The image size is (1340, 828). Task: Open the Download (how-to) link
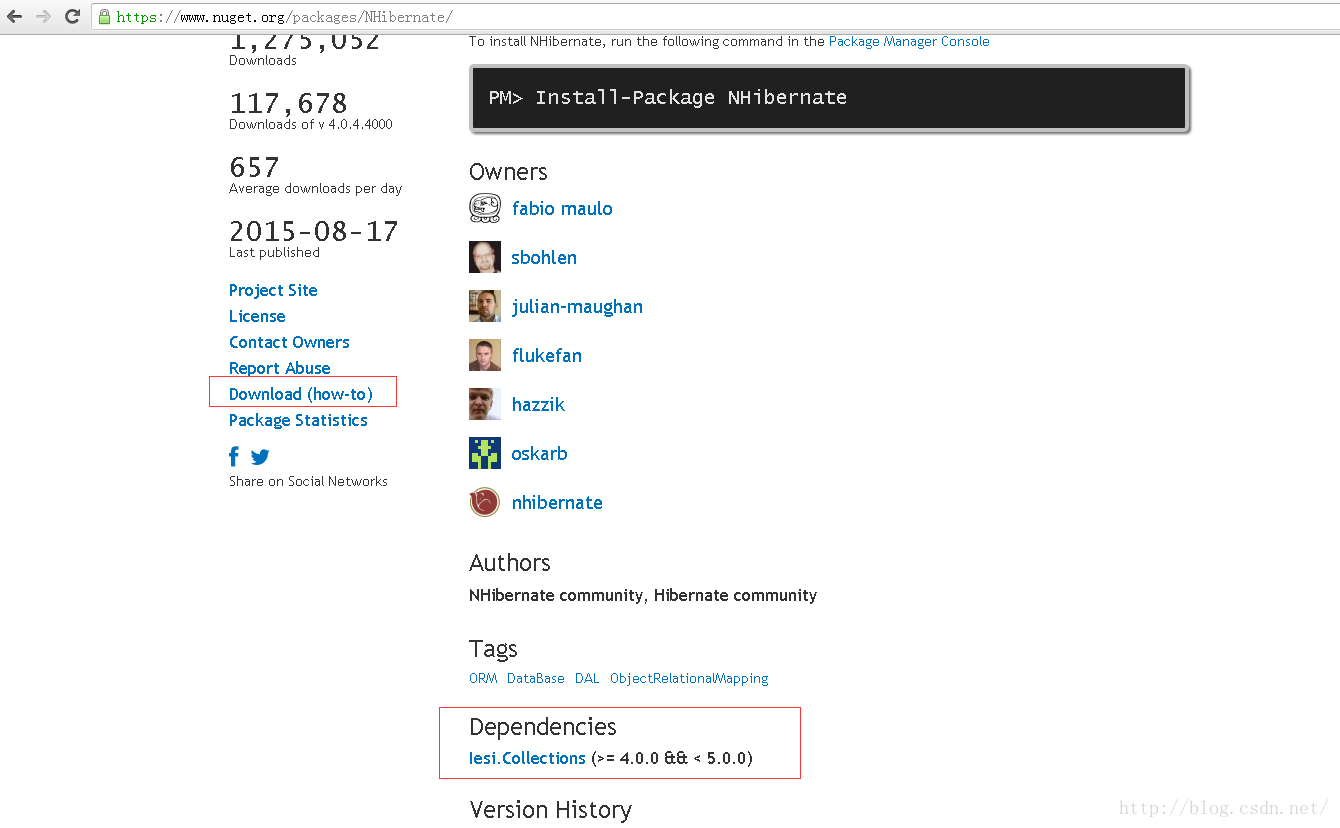tap(301, 394)
